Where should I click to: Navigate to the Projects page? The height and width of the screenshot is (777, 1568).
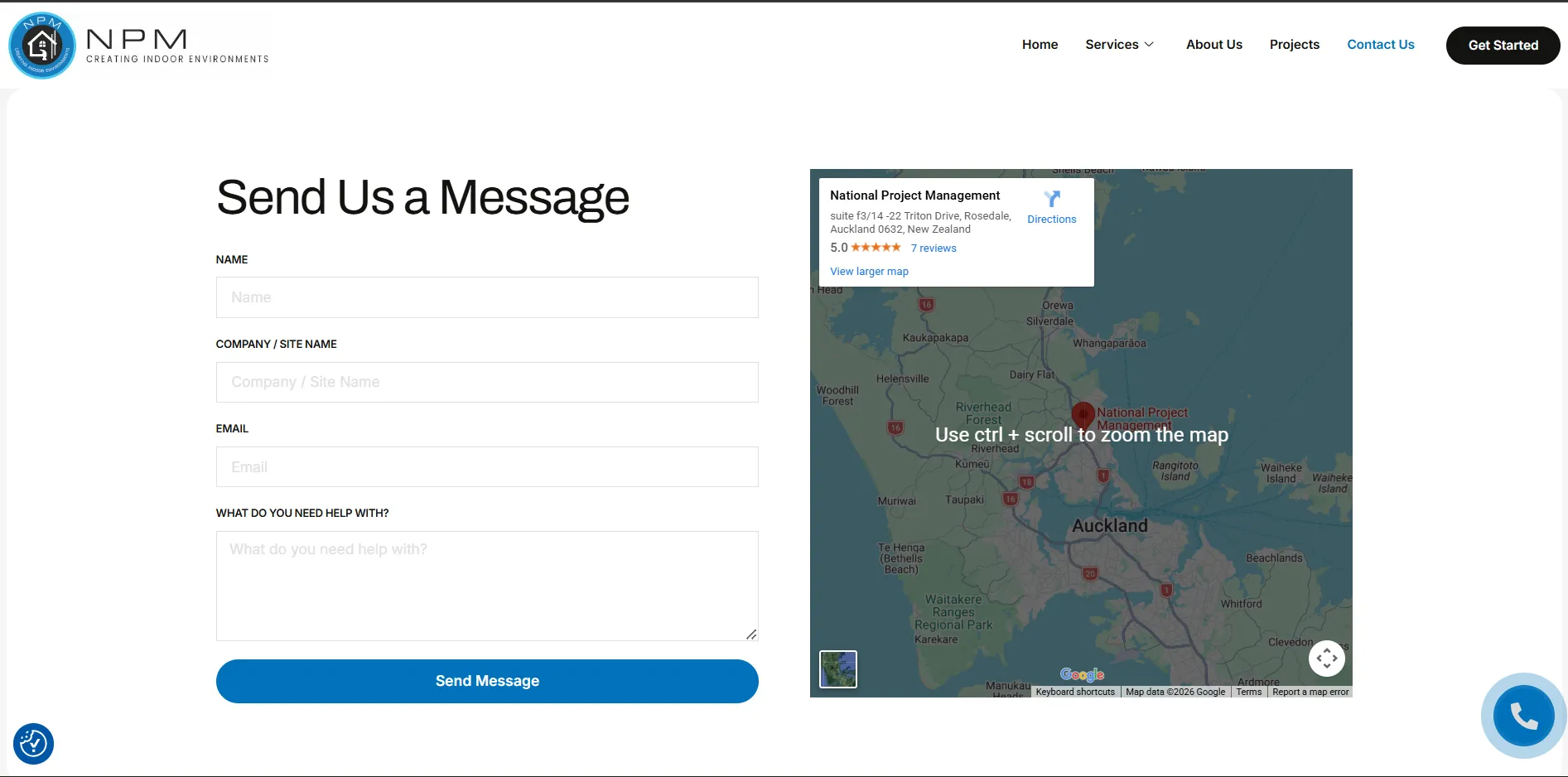coord(1294,45)
